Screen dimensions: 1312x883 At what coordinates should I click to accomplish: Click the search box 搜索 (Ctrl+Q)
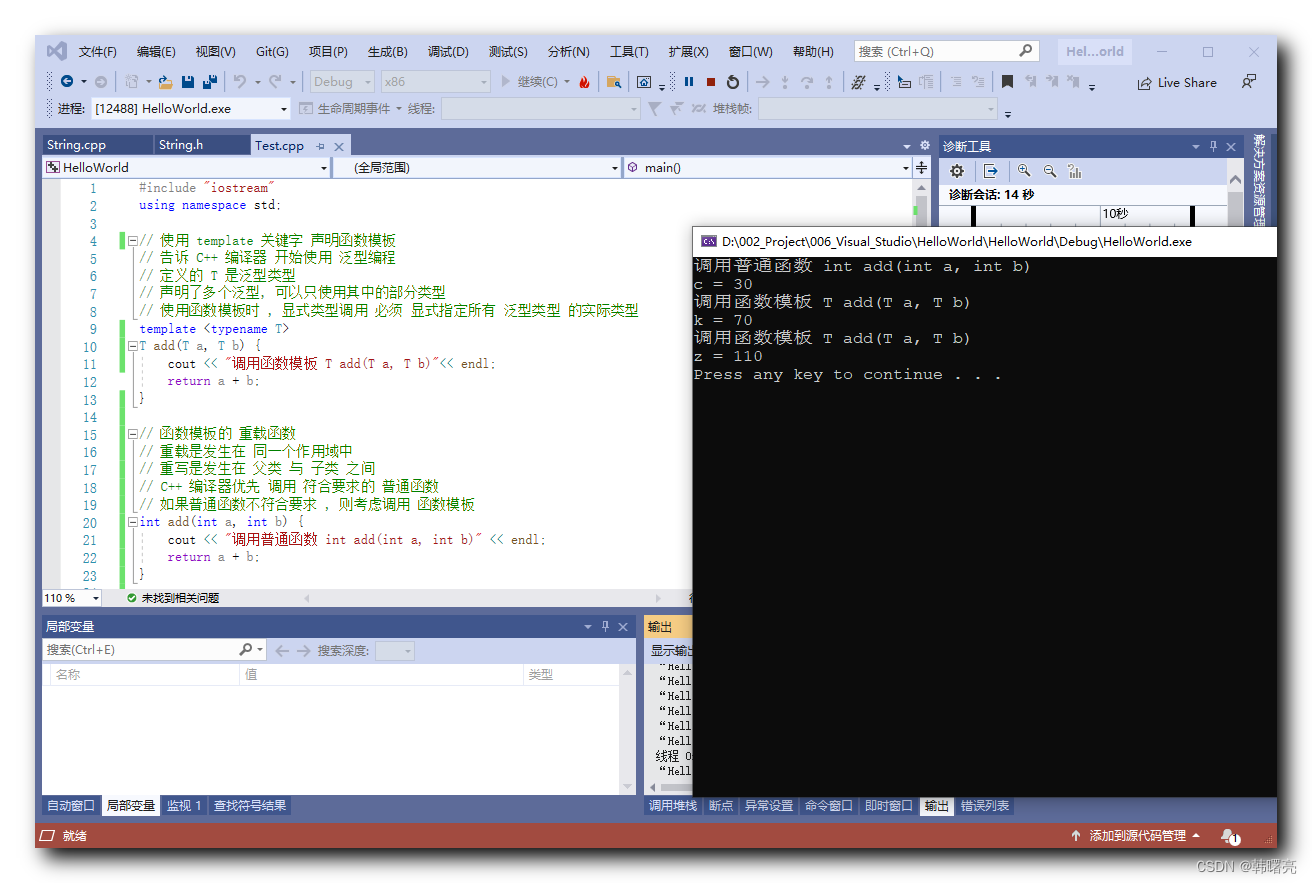point(946,51)
